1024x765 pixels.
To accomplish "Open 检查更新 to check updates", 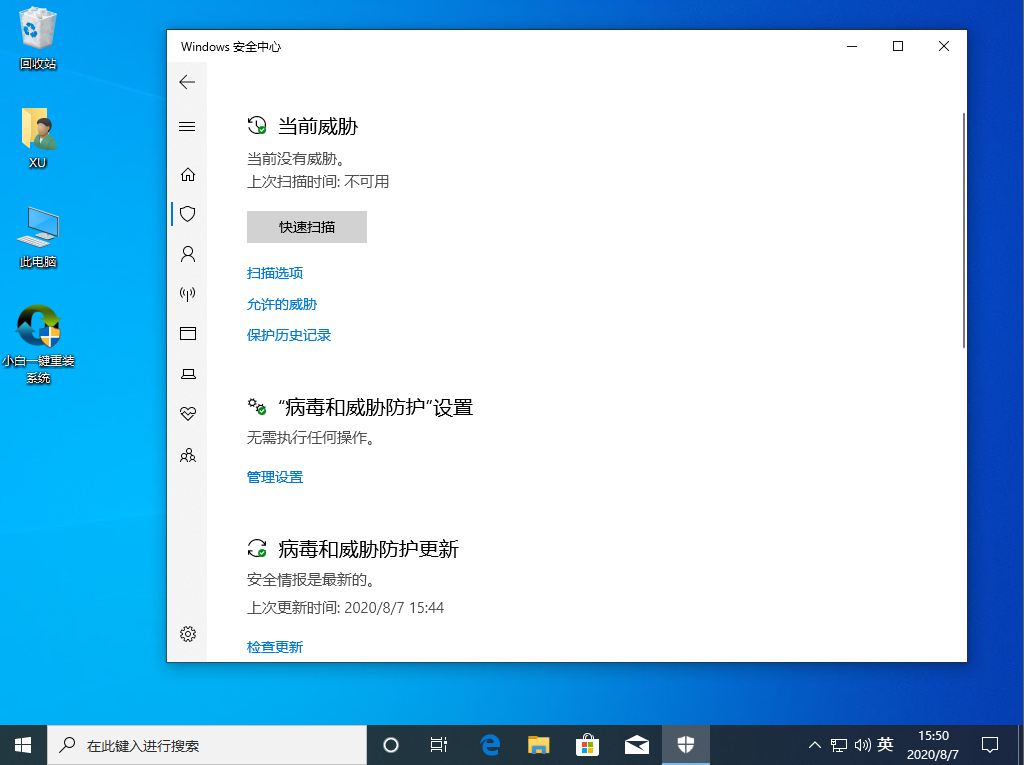I will (x=274, y=646).
